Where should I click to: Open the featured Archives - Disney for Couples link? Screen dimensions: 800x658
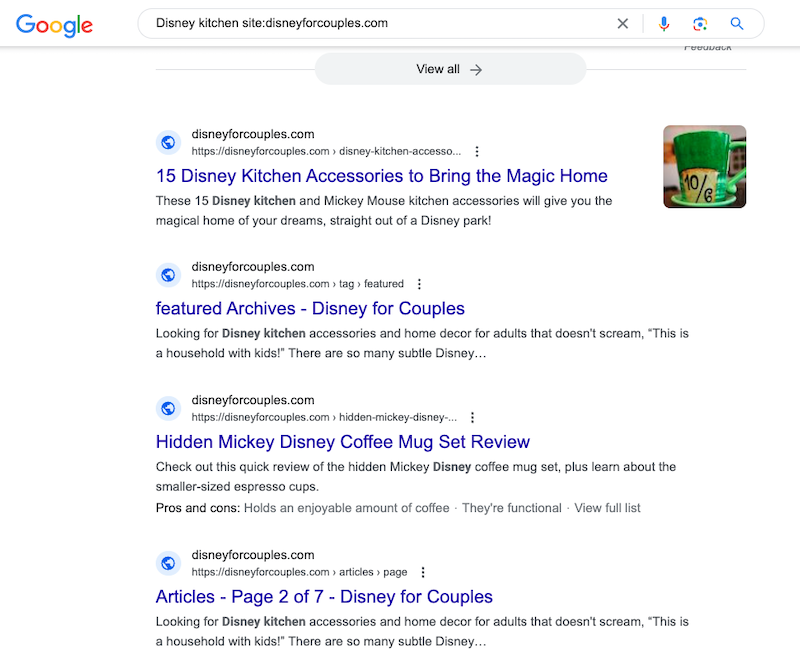(x=310, y=308)
